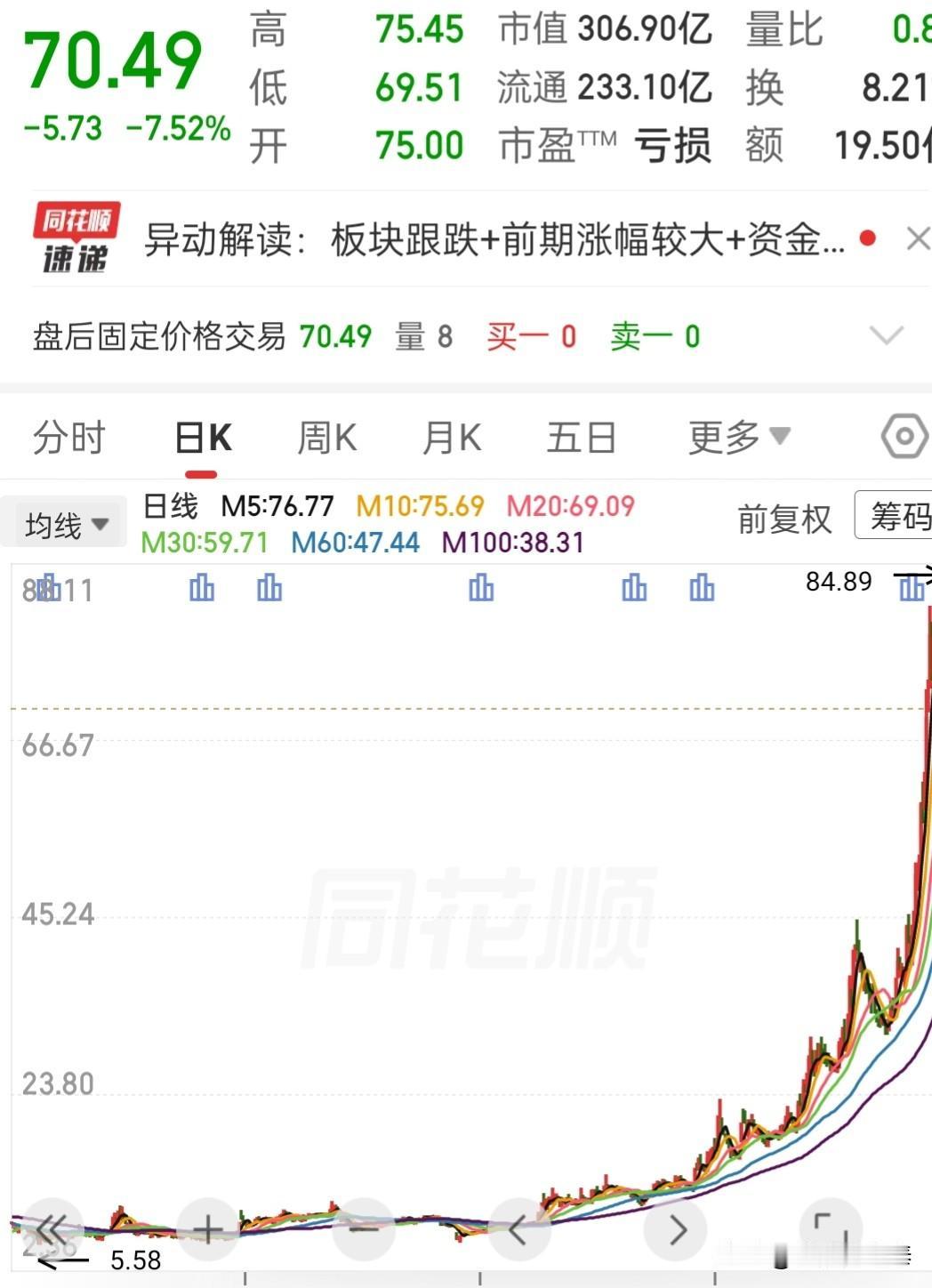Tap 流通 233.10亿 value
This screenshot has height=1288, width=932.
click(645, 87)
